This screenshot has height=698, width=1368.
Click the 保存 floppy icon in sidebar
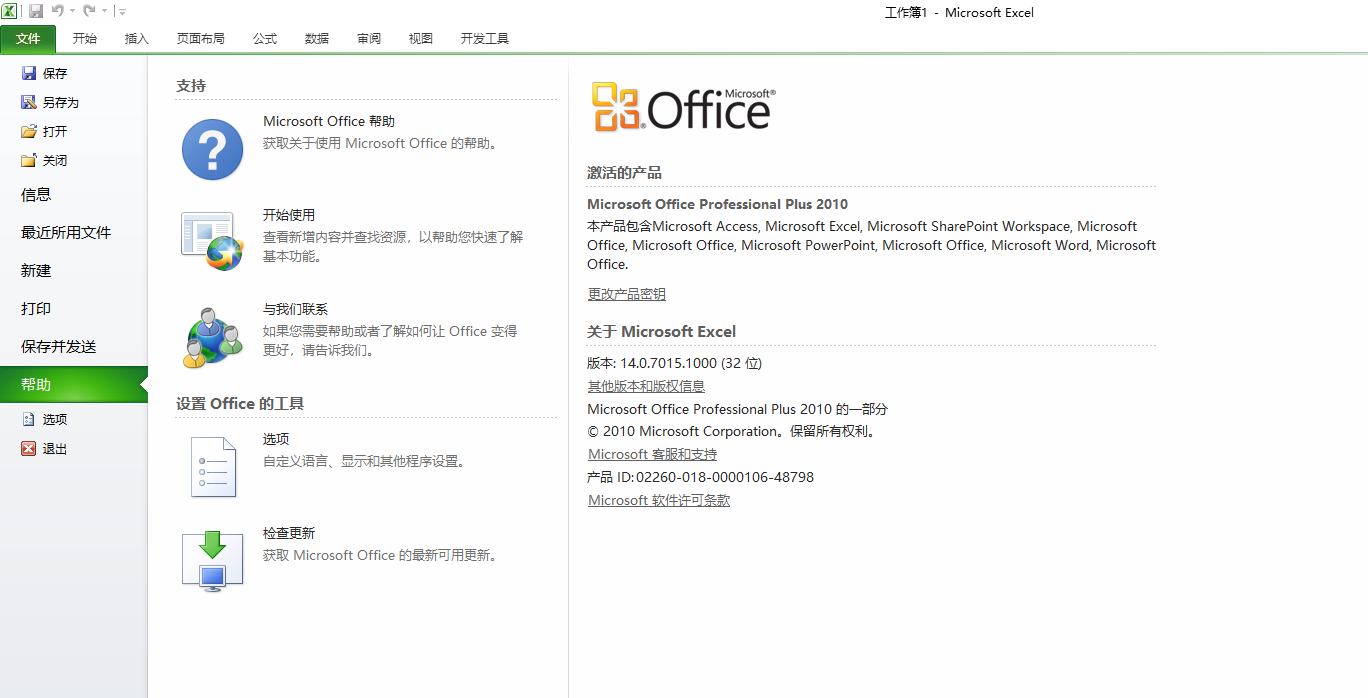[x=29, y=73]
